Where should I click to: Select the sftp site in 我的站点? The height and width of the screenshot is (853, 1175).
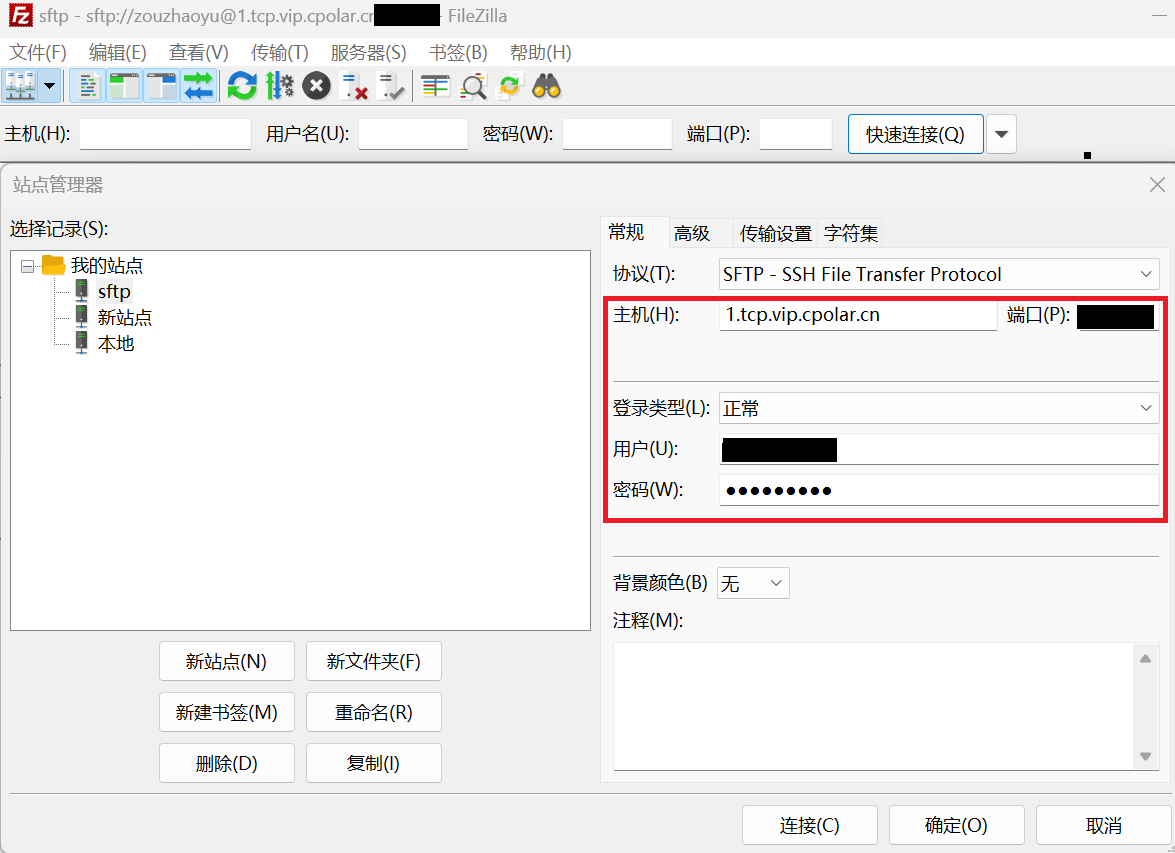coord(113,291)
